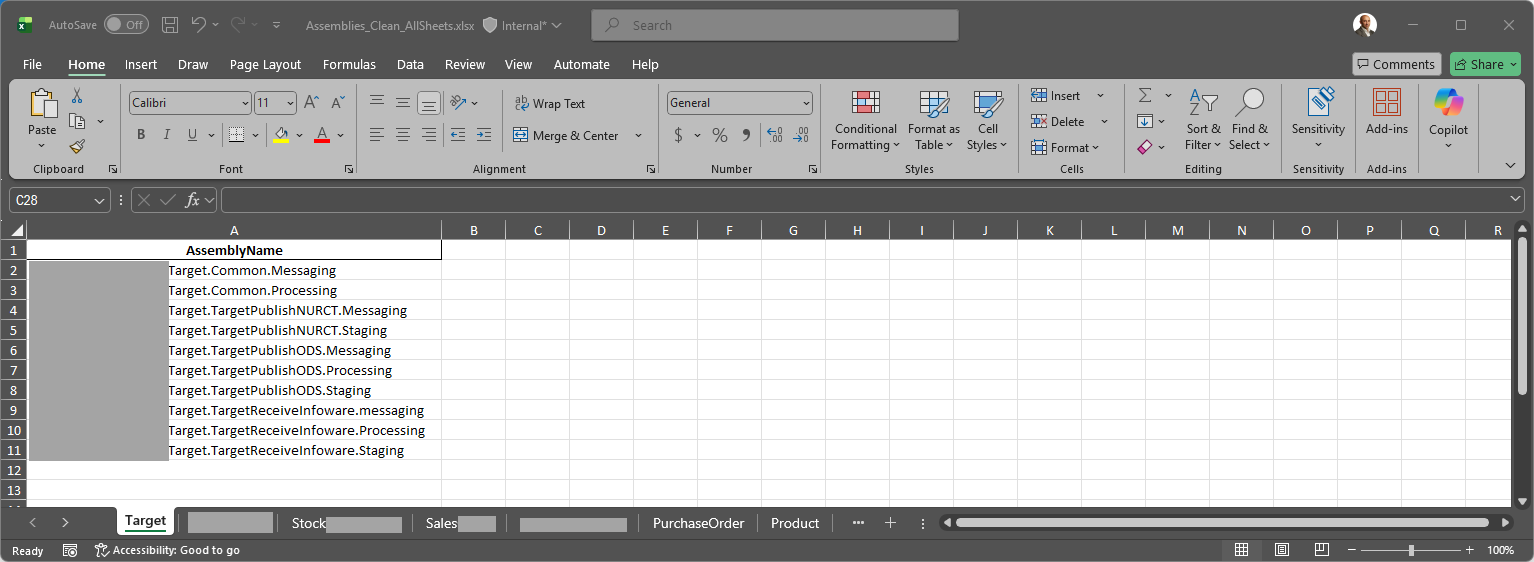This screenshot has height=562, width=1534.
Task: Expand the Name Box dropdown
Action: (x=99, y=200)
